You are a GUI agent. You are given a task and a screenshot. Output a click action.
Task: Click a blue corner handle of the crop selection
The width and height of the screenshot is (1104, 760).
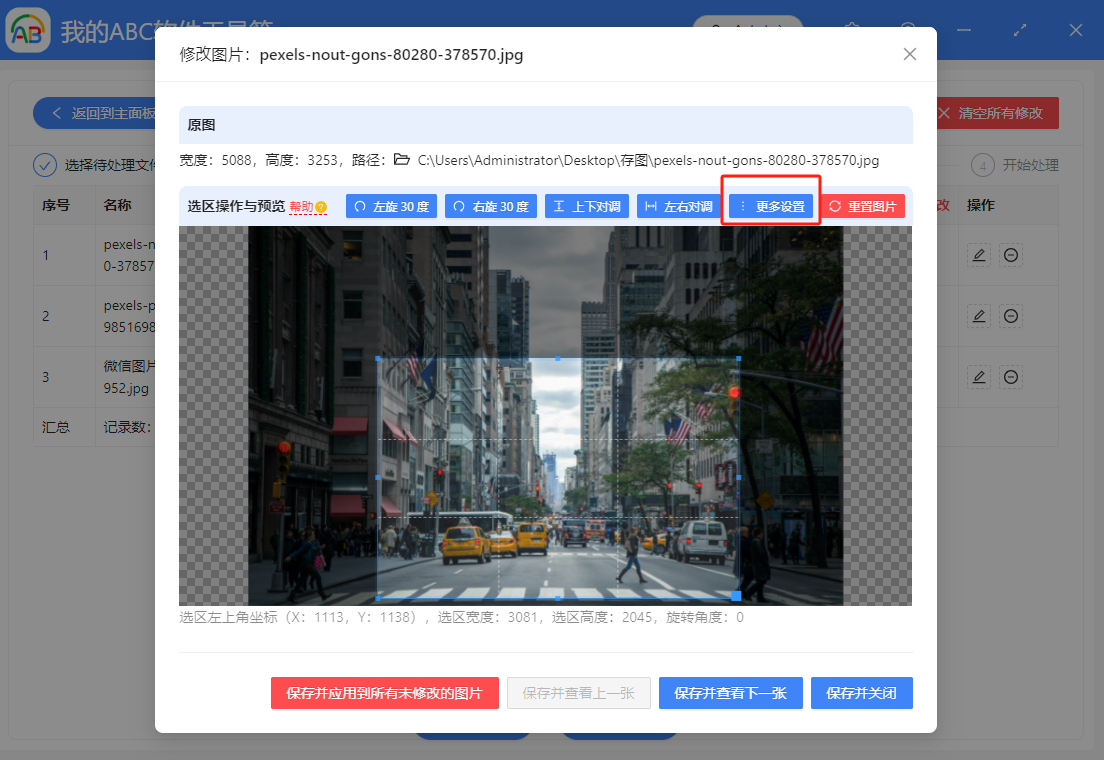point(378,356)
